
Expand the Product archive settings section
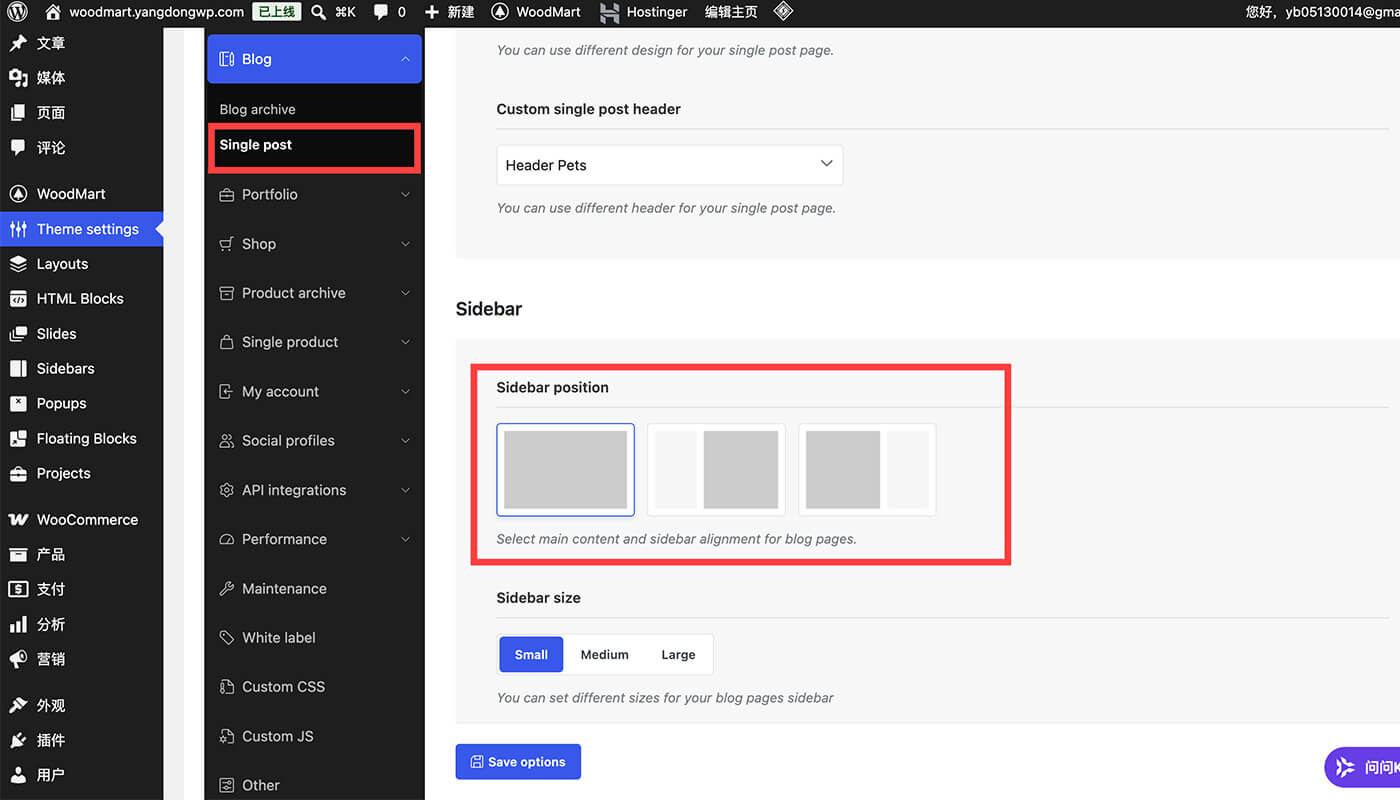click(314, 293)
